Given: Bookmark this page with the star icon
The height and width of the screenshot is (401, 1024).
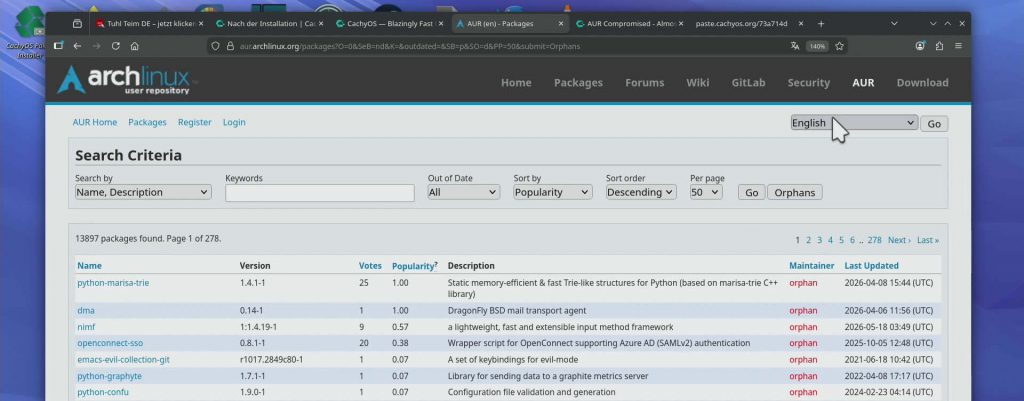Looking at the screenshot, I should (x=840, y=46).
